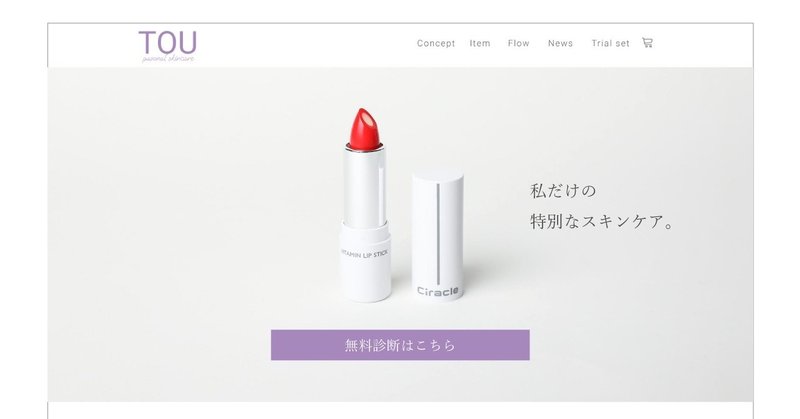Click the 私だけの headline text
Screen dimensions: 800x419
tap(563, 191)
